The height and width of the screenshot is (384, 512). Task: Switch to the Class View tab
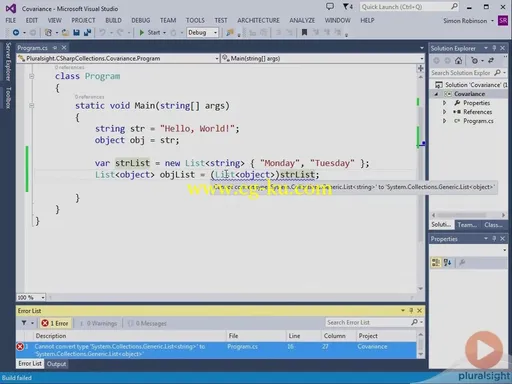click(493, 225)
